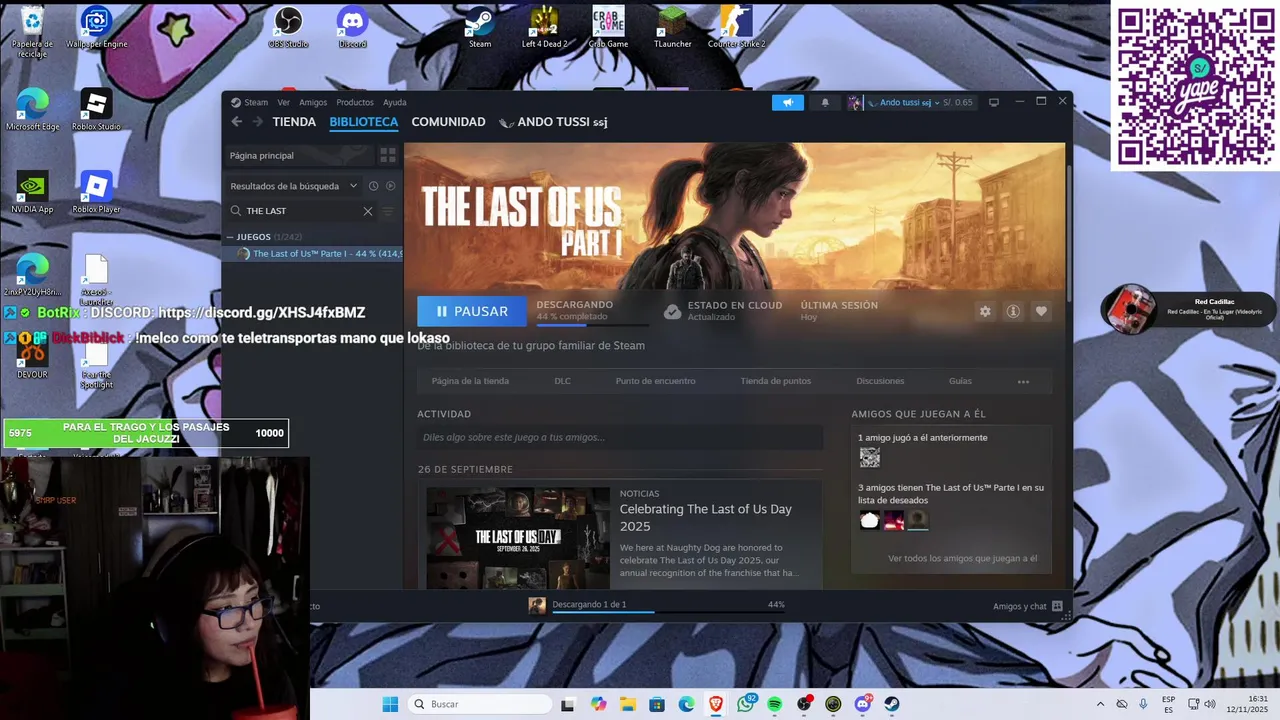Open the Steam announcements megaphone button
The width and height of the screenshot is (1280, 720).
787,102
